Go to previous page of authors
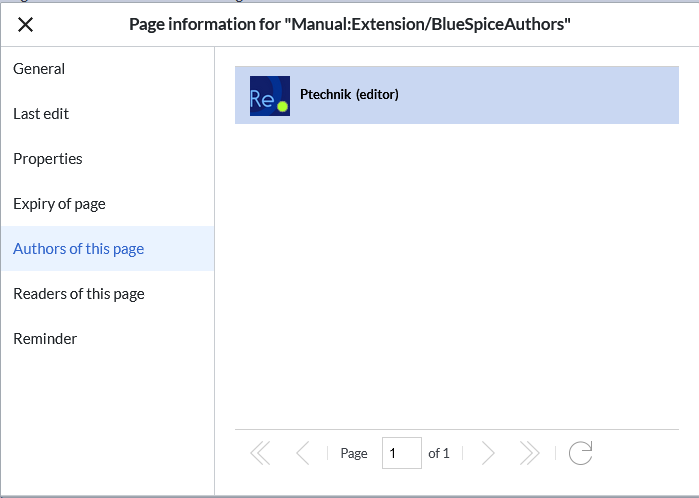699x498 pixels. coord(303,453)
